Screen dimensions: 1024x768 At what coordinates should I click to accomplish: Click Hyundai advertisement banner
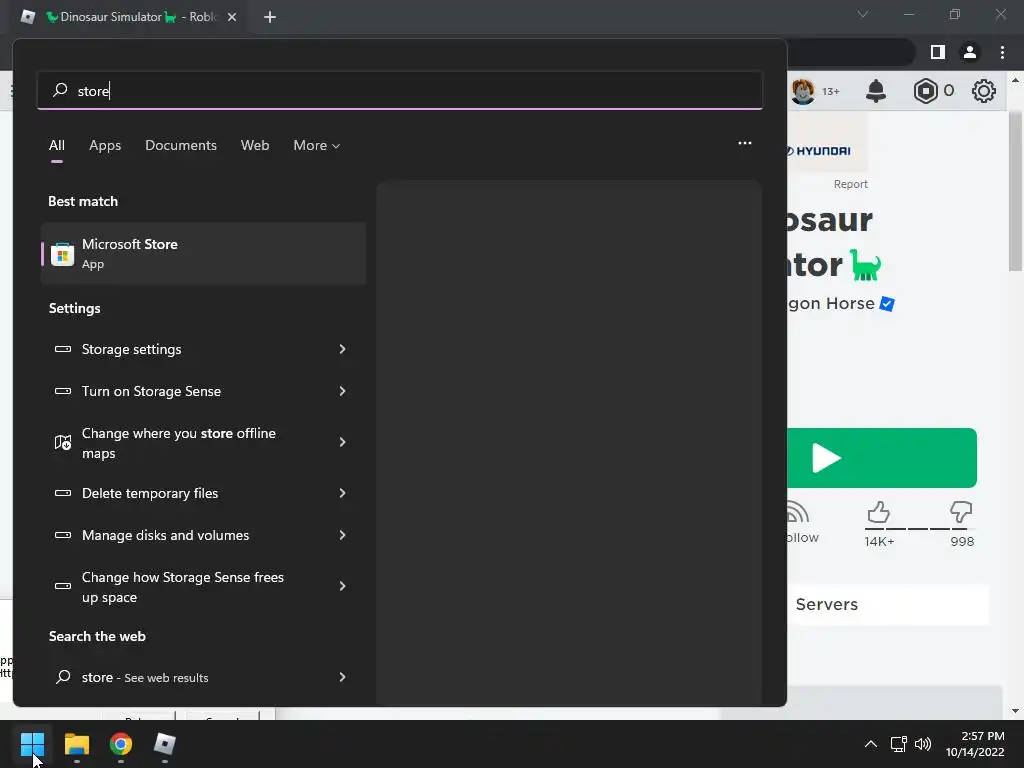coord(827,145)
